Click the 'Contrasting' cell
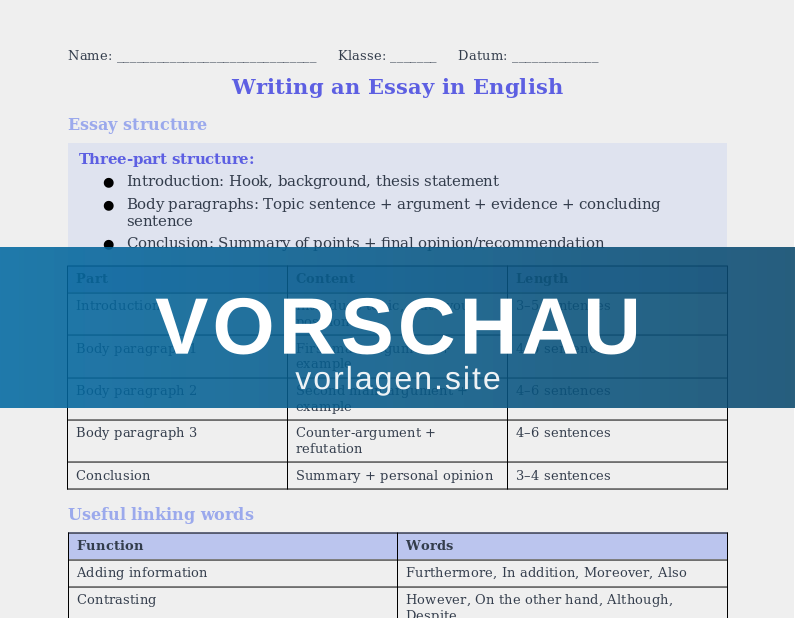The width and height of the screenshot is (795, 618). [233, 603]
